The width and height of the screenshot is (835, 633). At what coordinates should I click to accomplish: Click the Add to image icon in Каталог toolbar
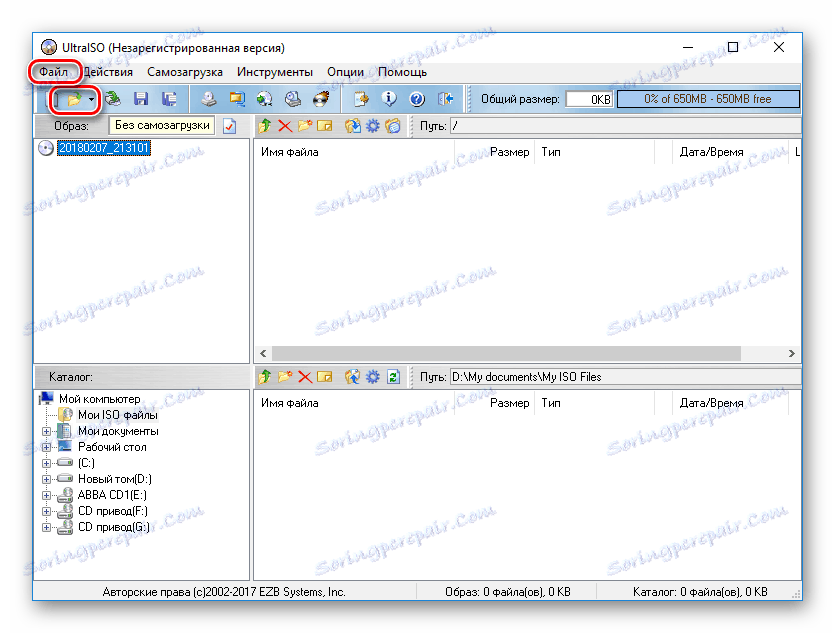coord(352,377)
